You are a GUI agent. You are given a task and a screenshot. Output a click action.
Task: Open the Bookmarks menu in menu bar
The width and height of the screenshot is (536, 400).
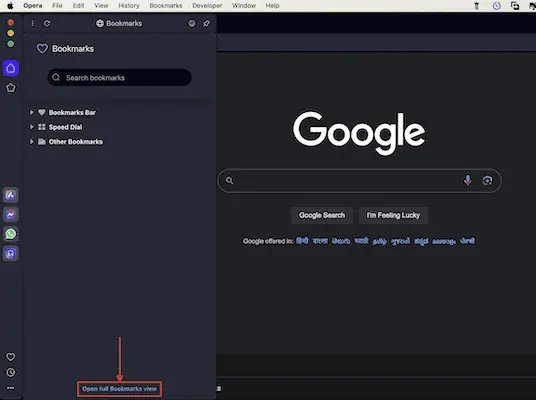click(x=166, y=5)
